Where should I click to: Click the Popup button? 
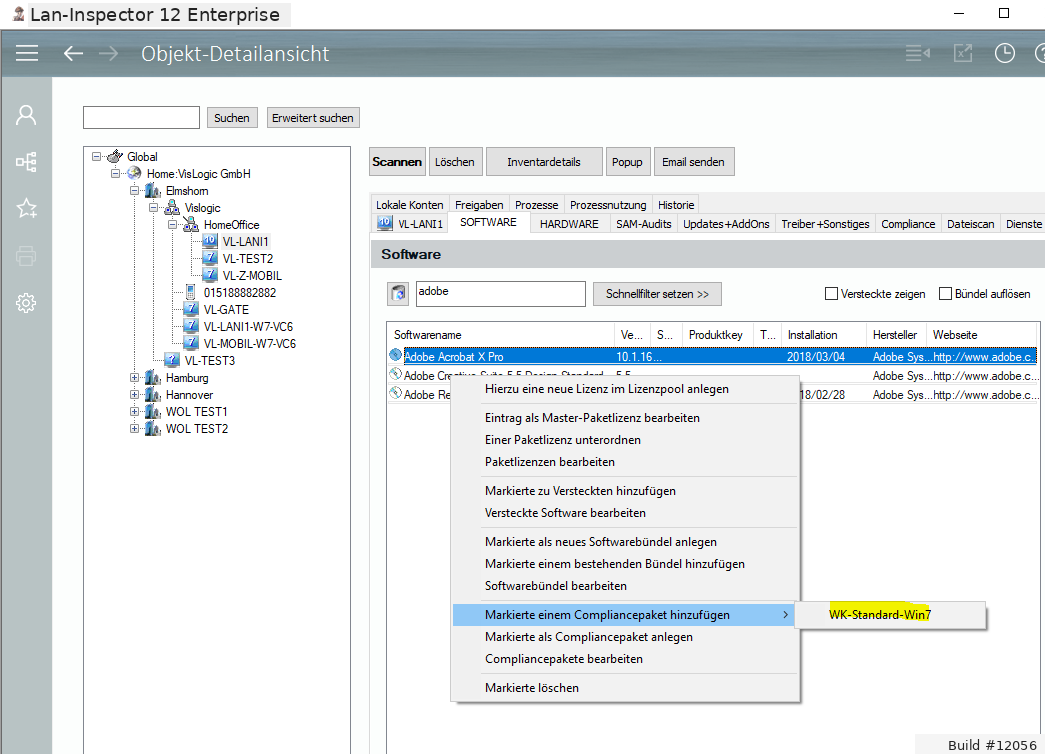[x=627, y=162]
